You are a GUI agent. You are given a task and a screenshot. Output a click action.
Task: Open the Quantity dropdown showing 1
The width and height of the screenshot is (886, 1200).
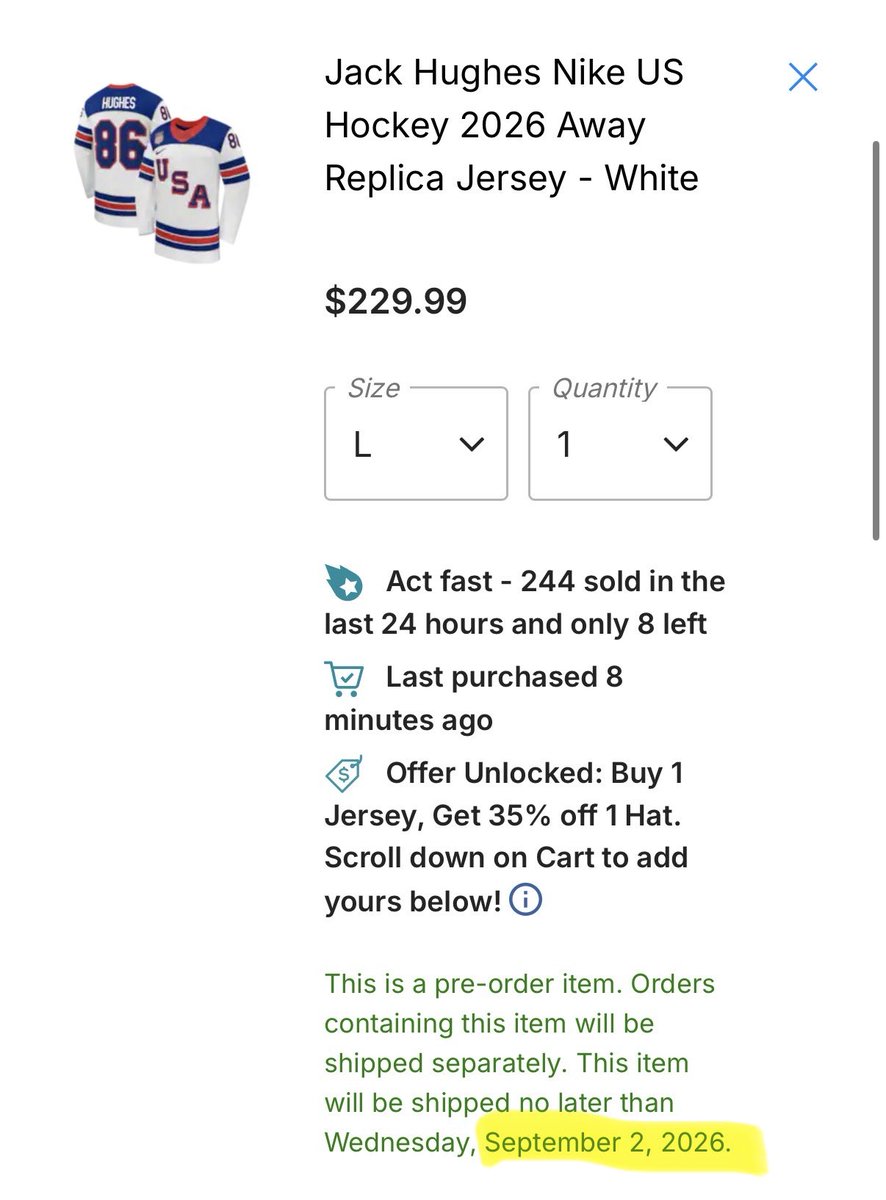coord(620,443)
